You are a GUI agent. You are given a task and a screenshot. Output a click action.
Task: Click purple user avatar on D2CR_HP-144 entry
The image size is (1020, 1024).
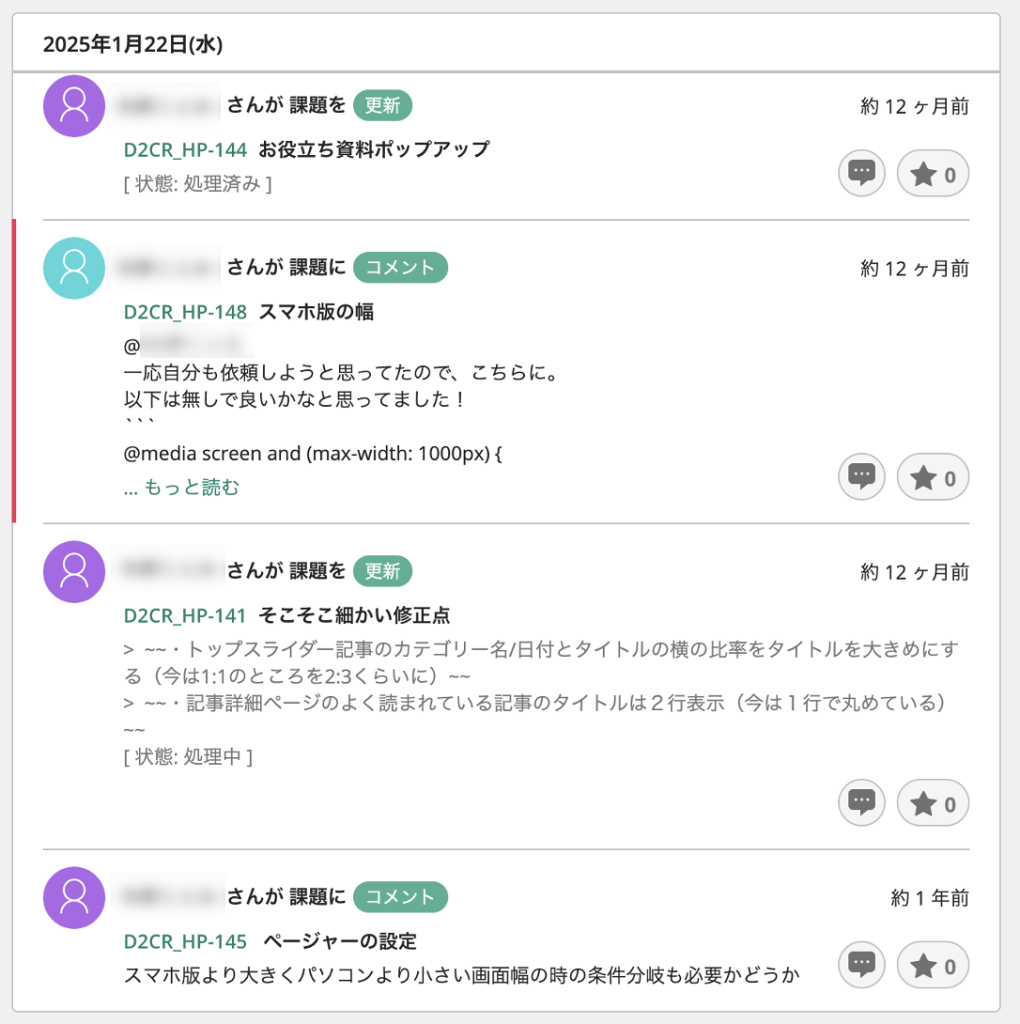pos(74,106)
